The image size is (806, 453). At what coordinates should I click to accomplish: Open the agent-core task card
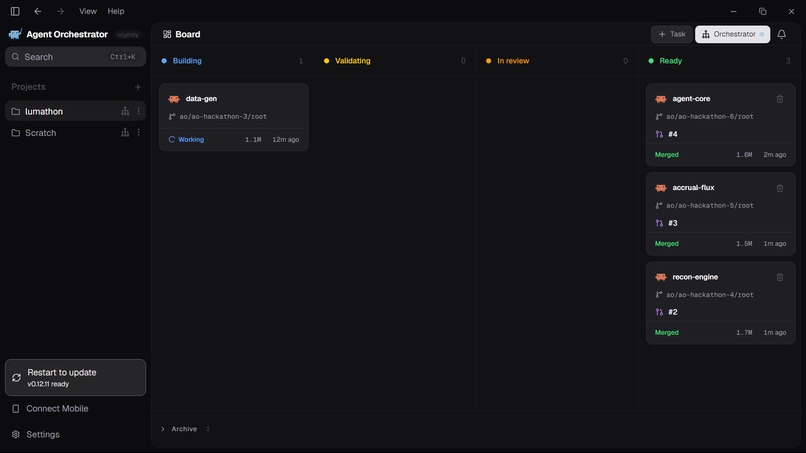tap(720, 124)
